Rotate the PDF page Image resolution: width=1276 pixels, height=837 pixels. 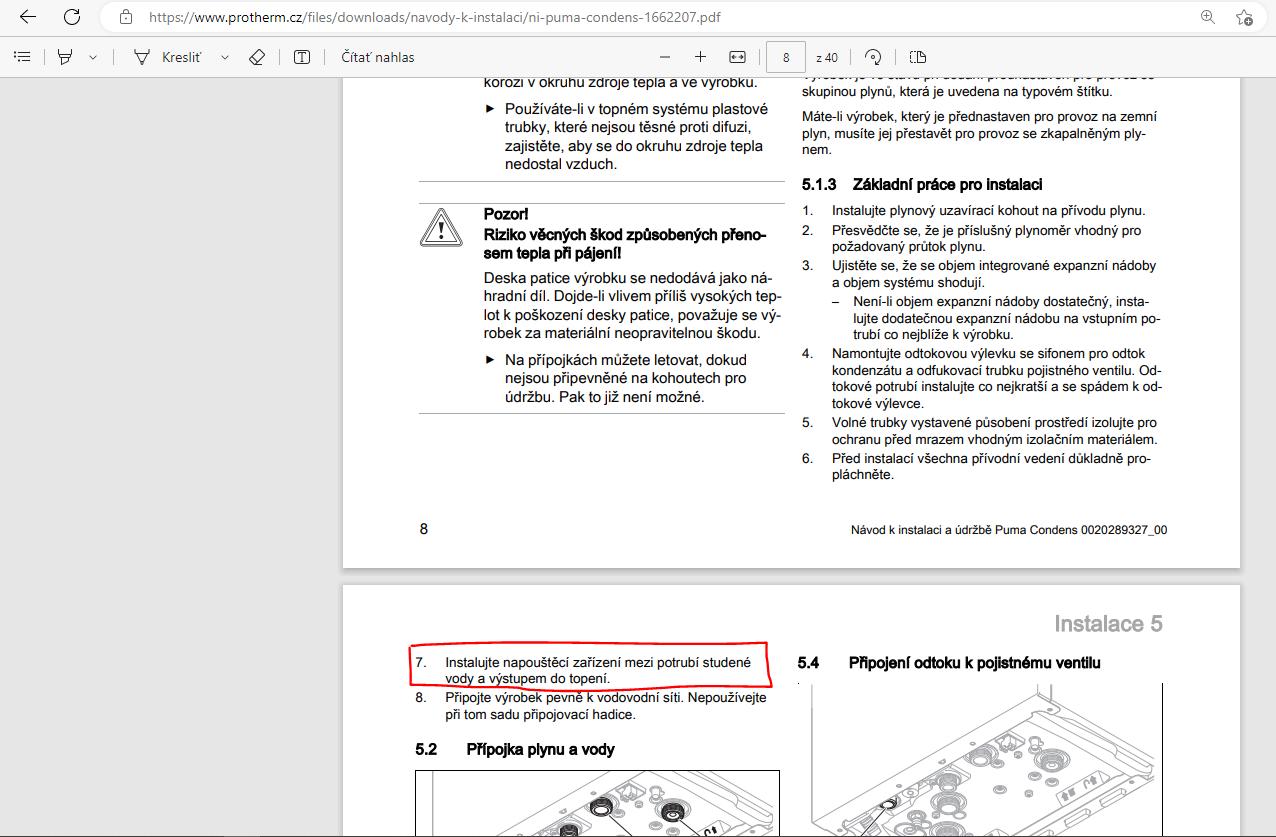[873, 57]
